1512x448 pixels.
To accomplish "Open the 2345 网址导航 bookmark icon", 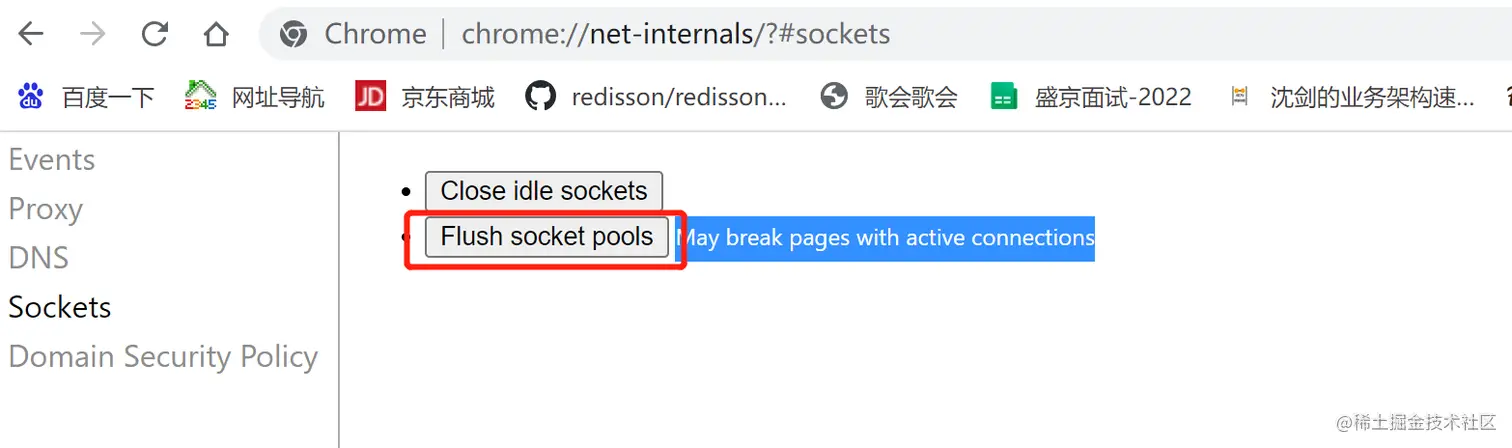I will tap(201, 96).
